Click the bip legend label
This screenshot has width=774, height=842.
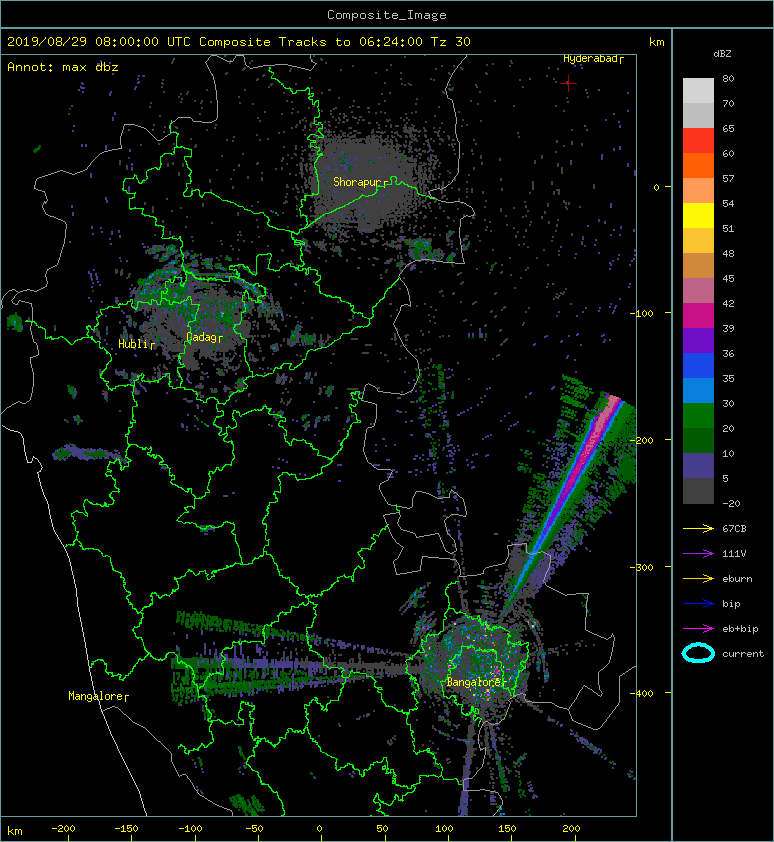tap(731, 604)
